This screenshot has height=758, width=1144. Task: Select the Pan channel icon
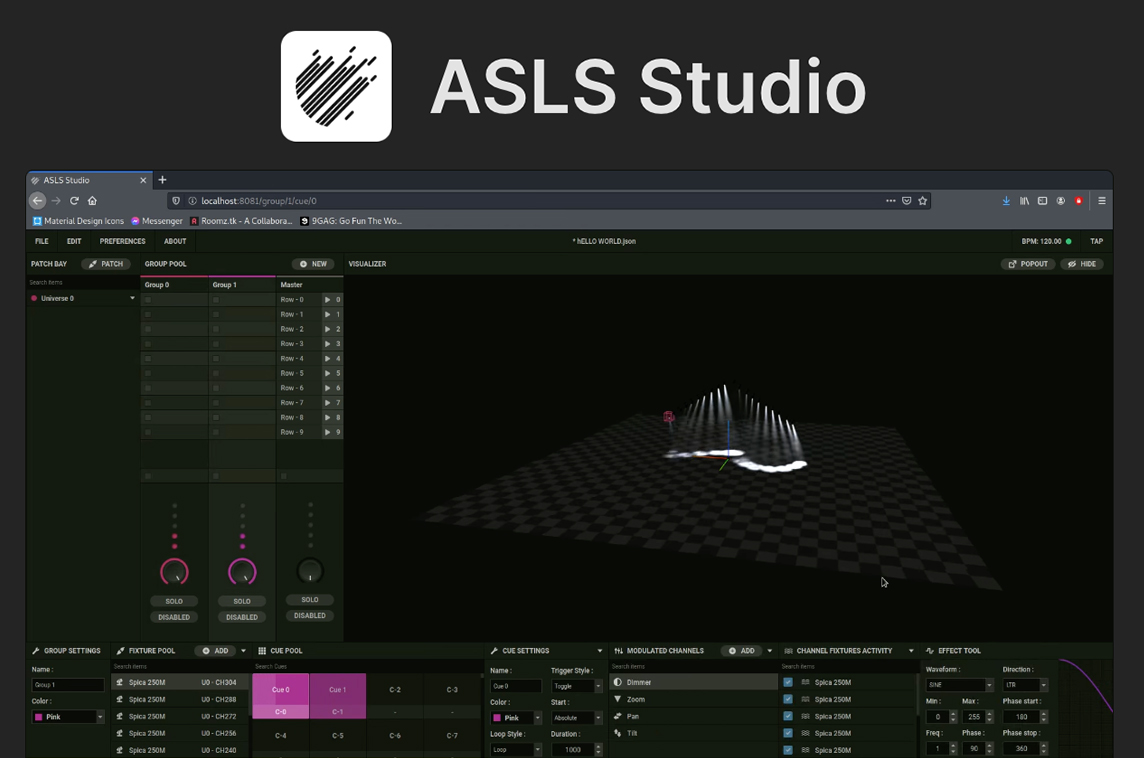pyautogui.click(x=618, y=716)
